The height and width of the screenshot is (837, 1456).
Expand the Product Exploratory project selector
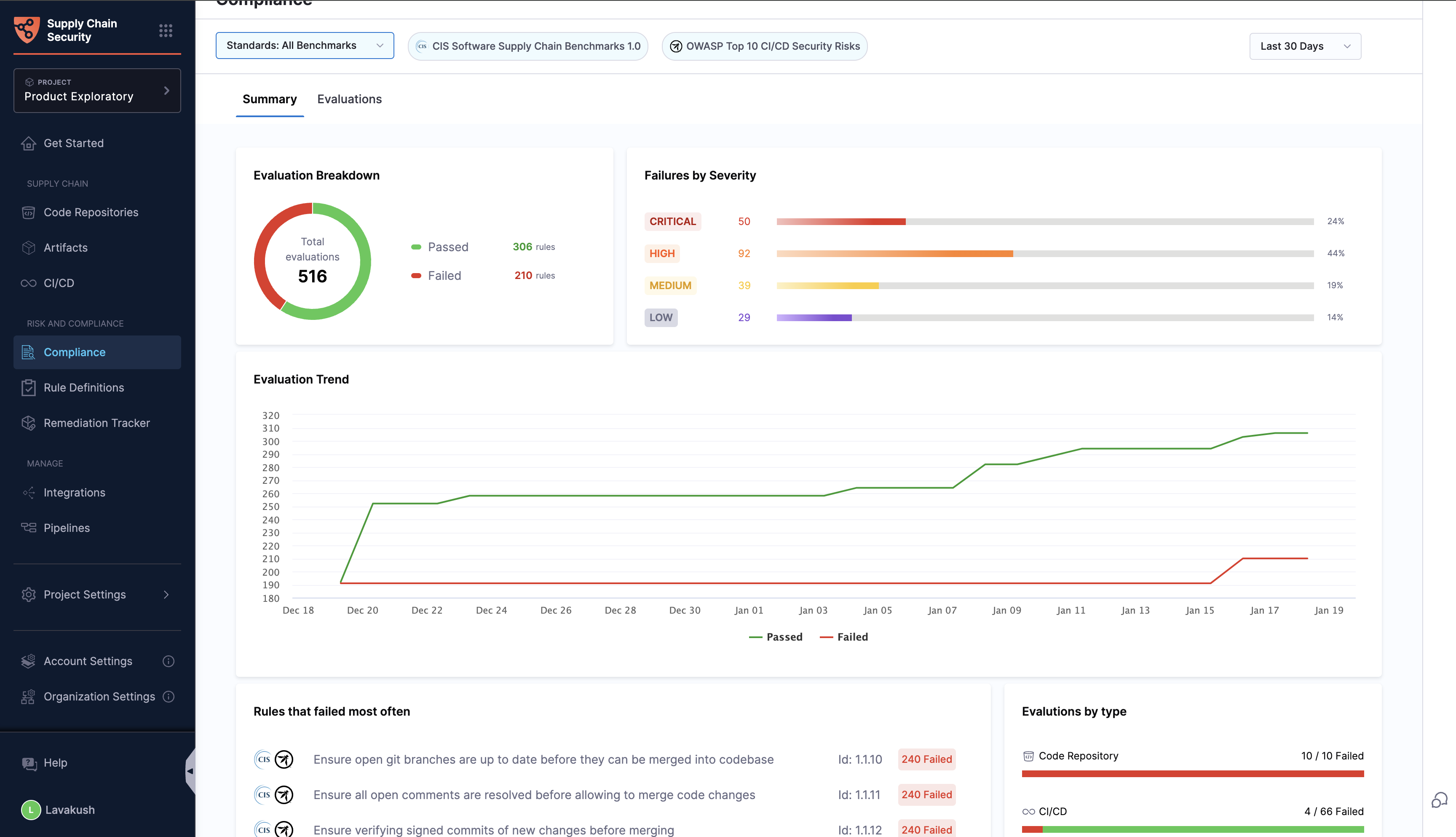[x=97, y=91]
